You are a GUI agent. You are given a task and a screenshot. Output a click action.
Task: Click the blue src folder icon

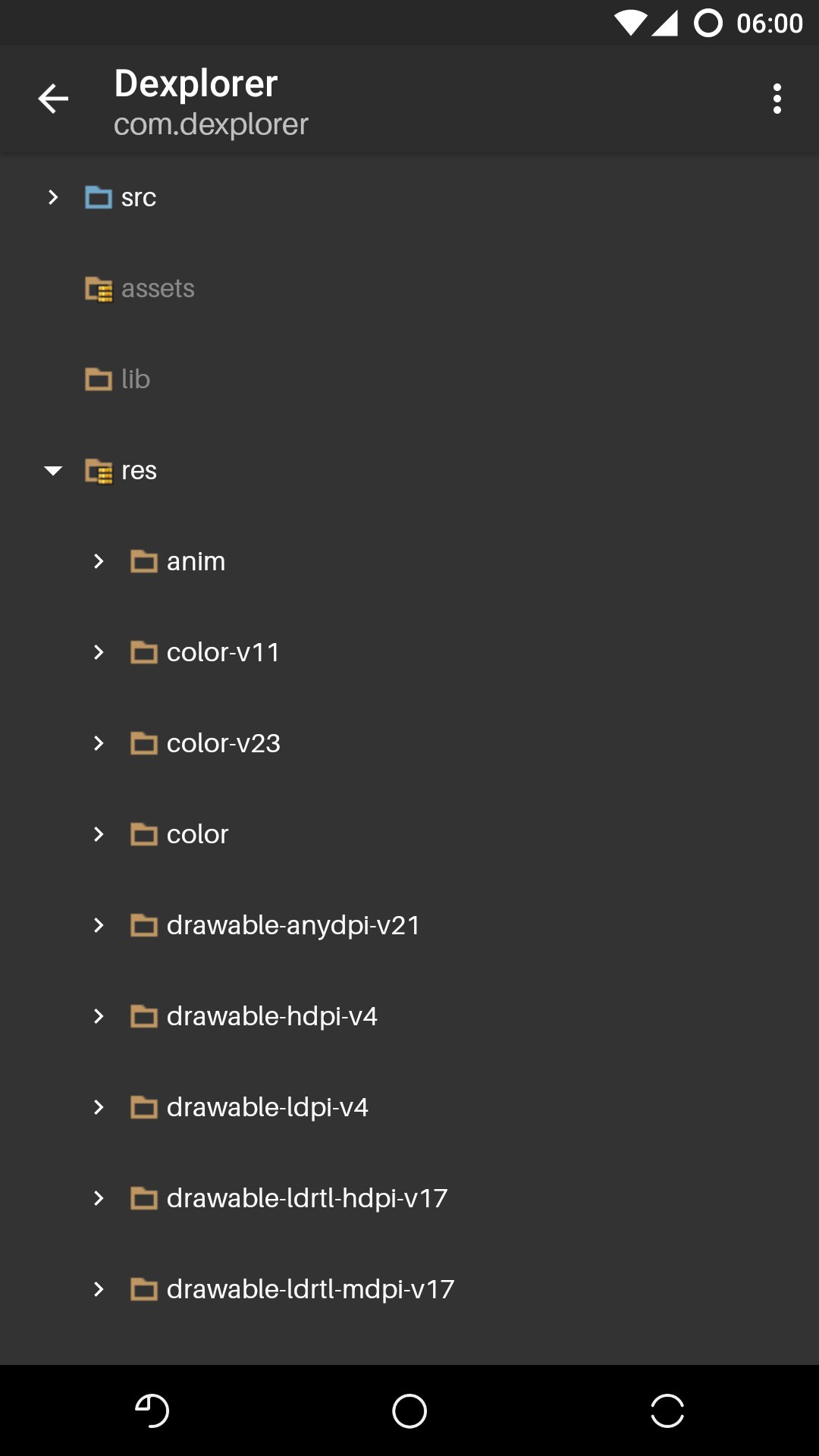point(99,197)
